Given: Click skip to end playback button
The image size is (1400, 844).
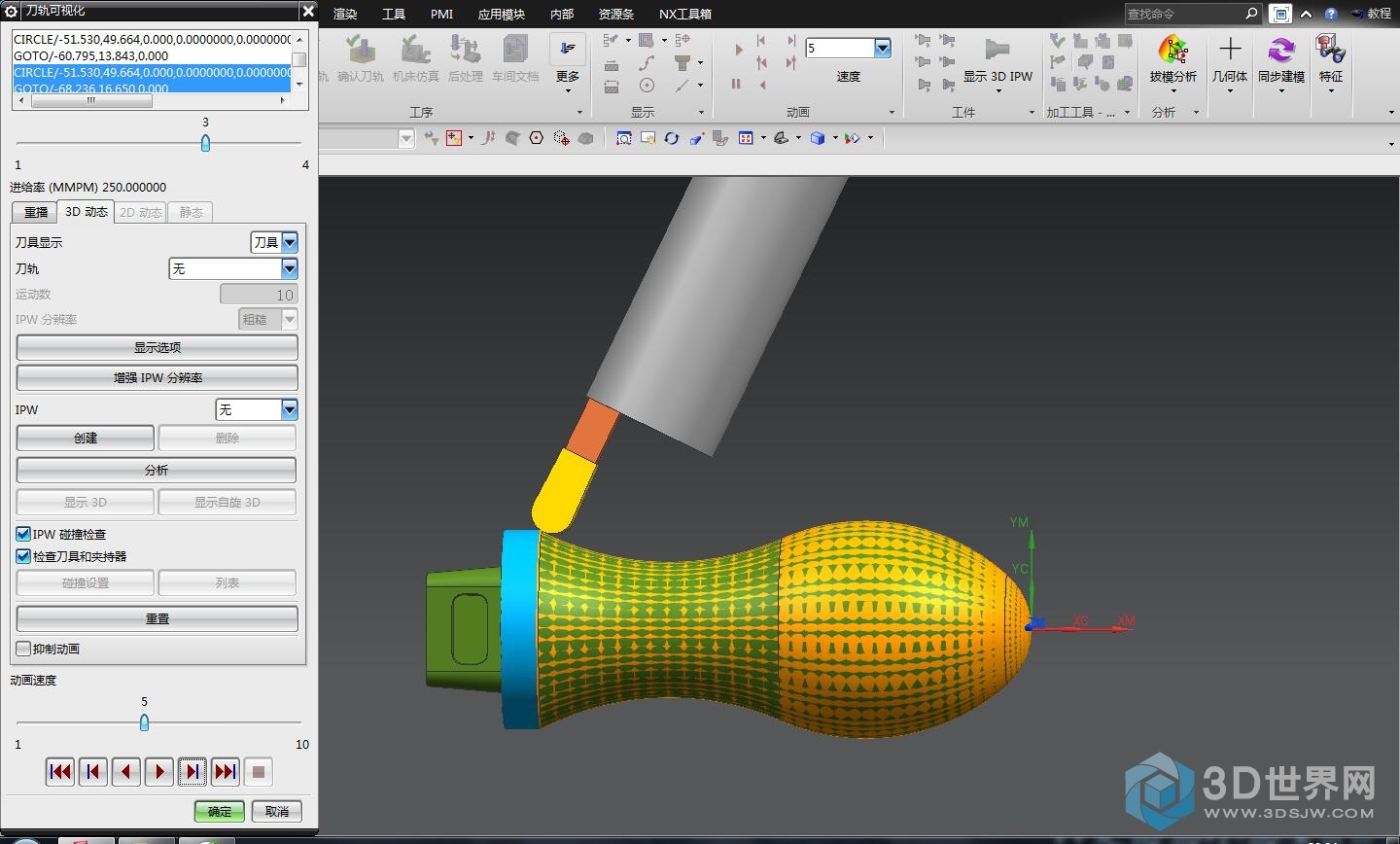Looking at the screenshot, I should [226, 772].
